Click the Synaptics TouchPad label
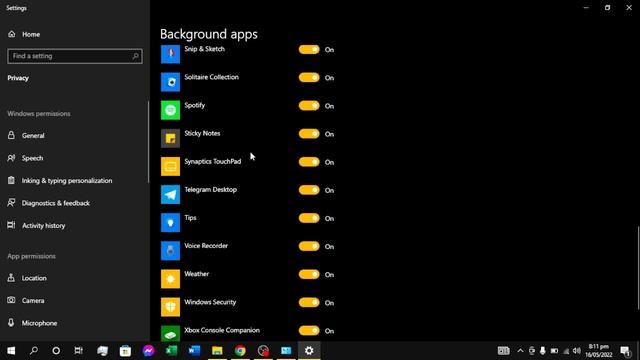 pyautogui.click(x=213, y=162)
